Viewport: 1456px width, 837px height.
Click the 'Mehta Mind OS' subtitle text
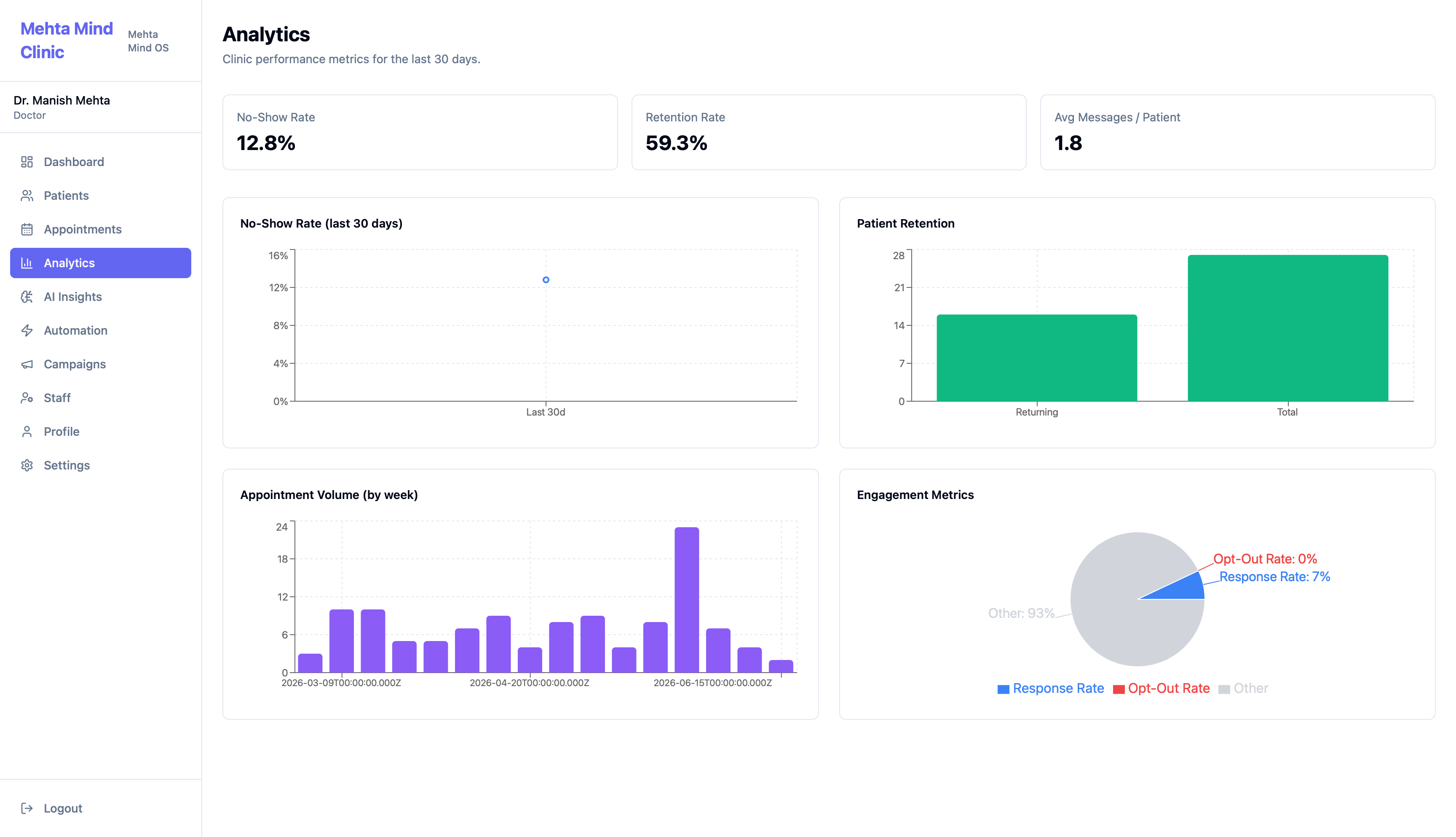pos(148,41)
